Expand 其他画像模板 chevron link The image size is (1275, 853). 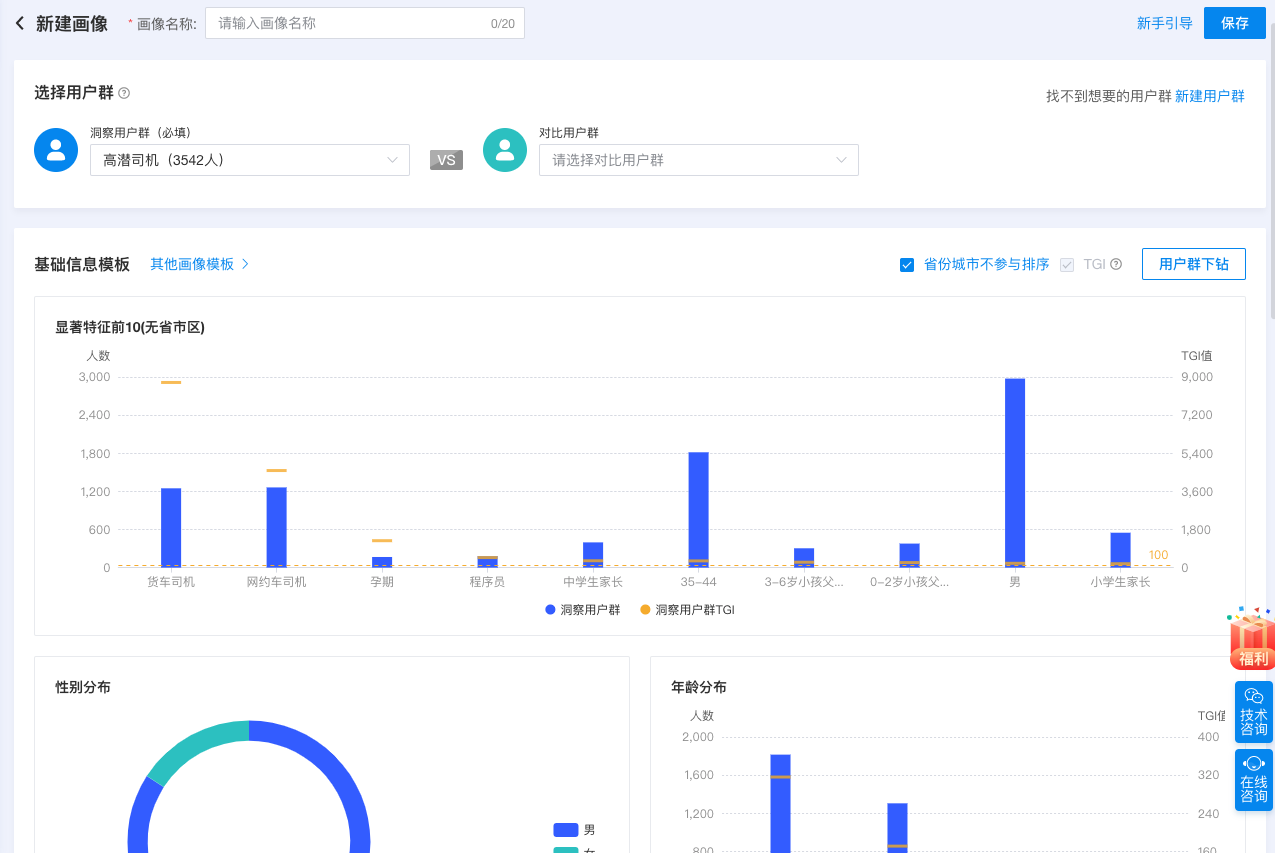tap(199, 264)
